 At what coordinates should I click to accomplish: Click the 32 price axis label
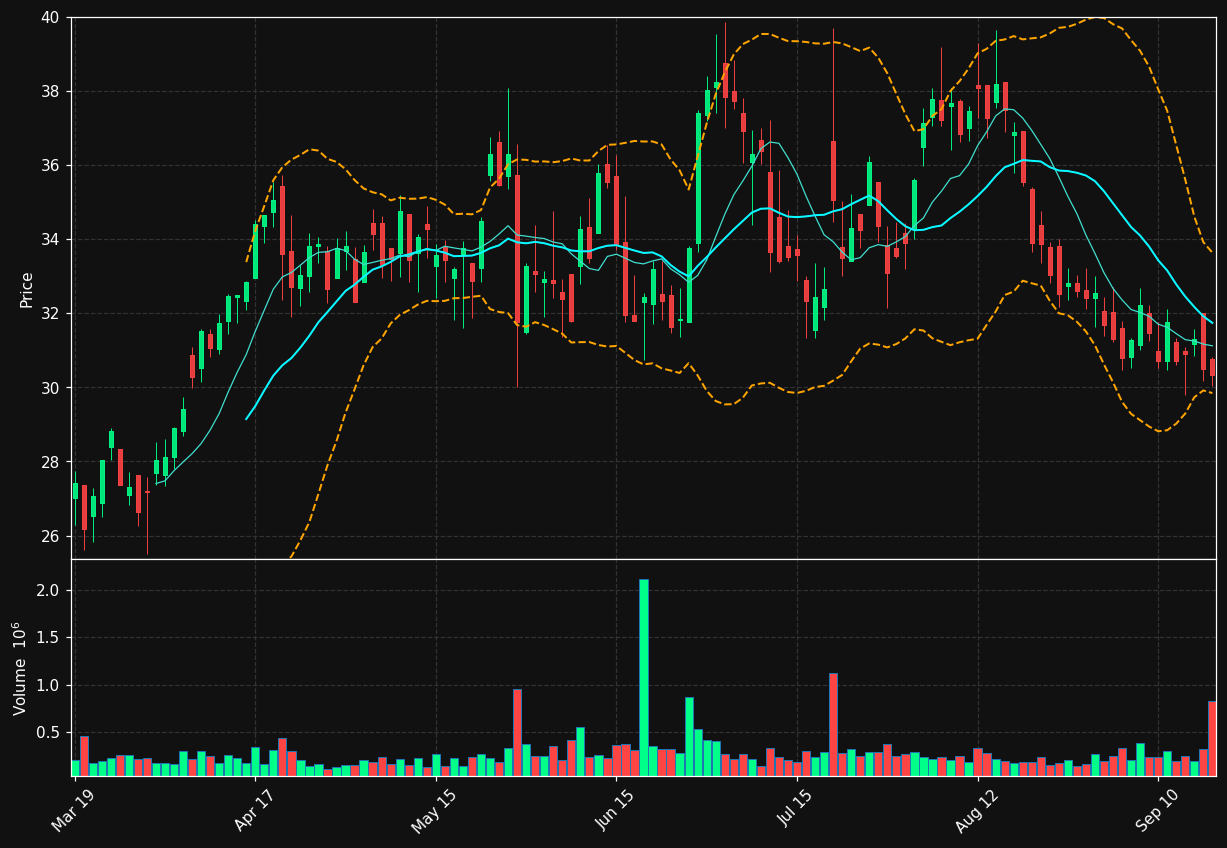[50, 313]
